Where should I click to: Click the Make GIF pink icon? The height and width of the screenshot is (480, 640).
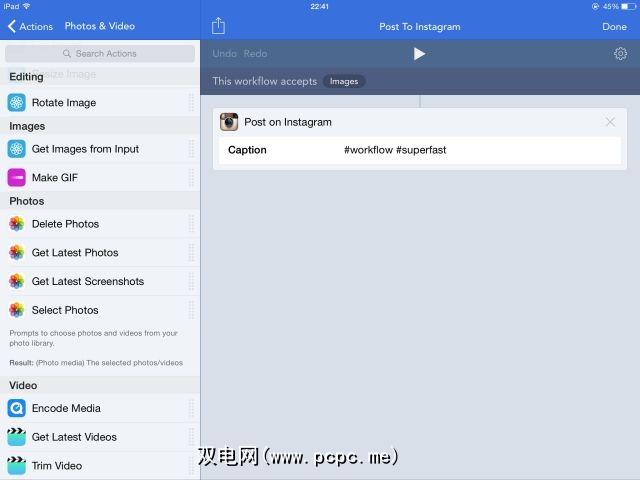(17, 178)
